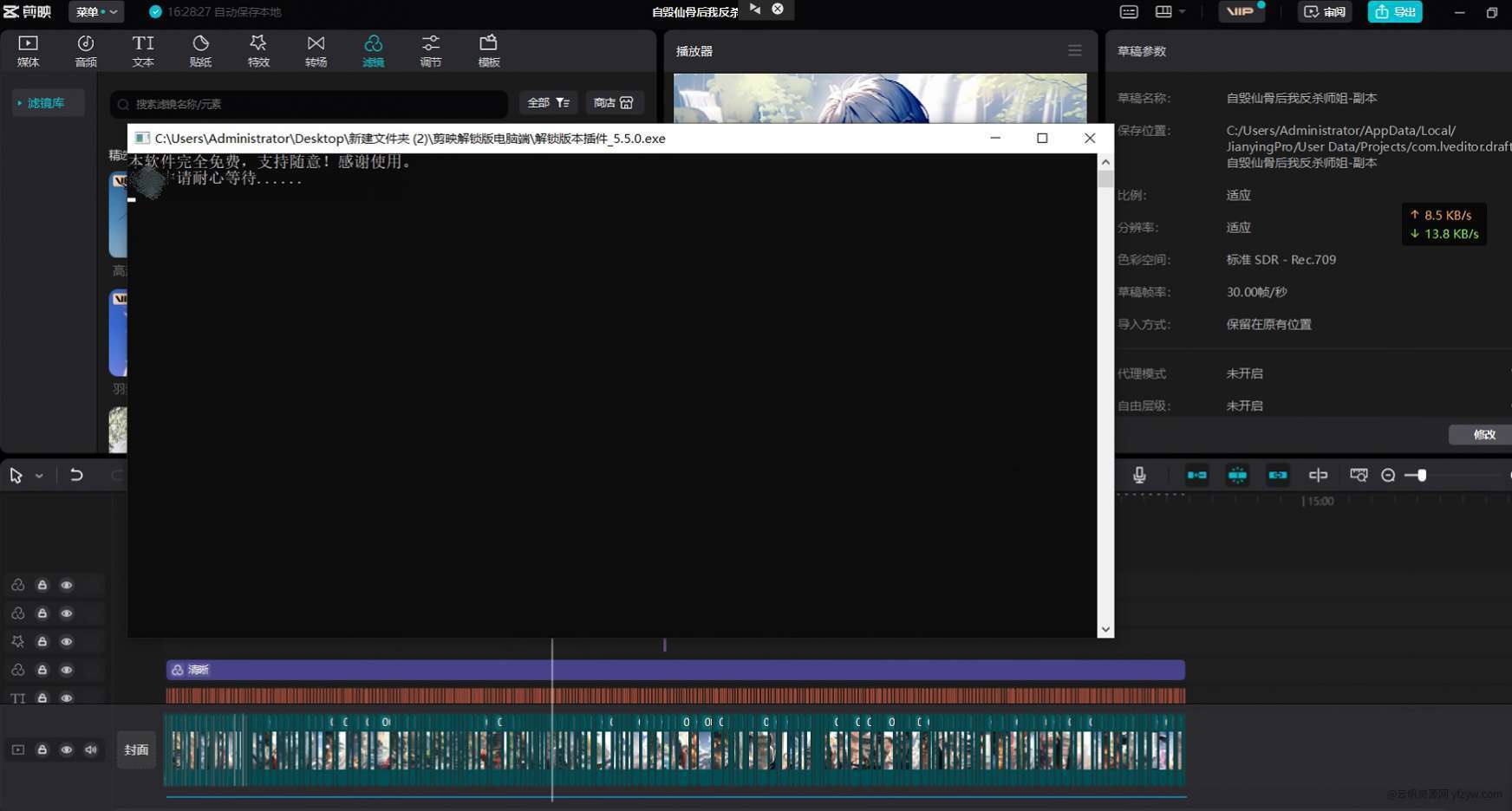Close the project title tab with X
Screen dimensions: 1512x811
click(778, 9)
